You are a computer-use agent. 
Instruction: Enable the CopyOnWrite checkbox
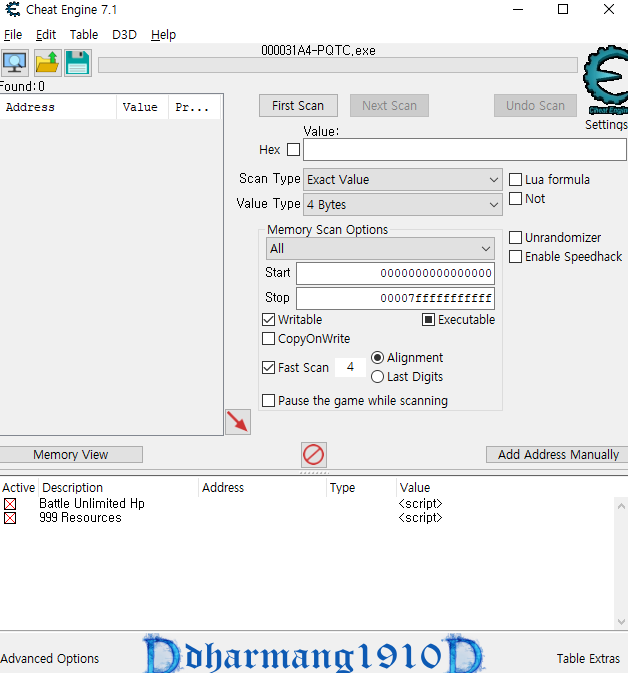[269, 339]
